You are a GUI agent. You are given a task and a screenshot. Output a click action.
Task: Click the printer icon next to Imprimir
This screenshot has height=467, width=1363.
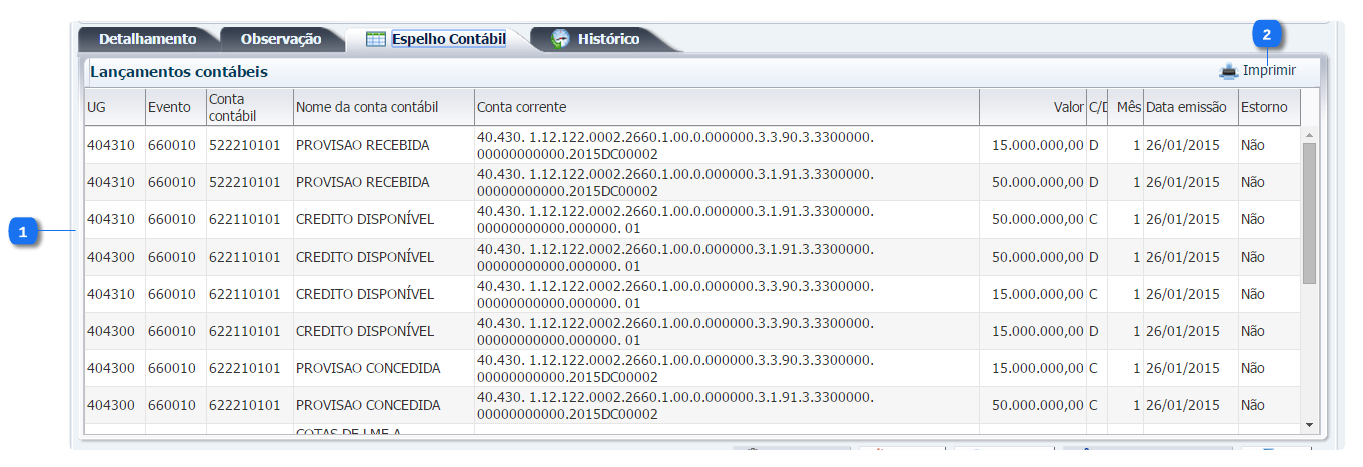(x=1228, y=71)
